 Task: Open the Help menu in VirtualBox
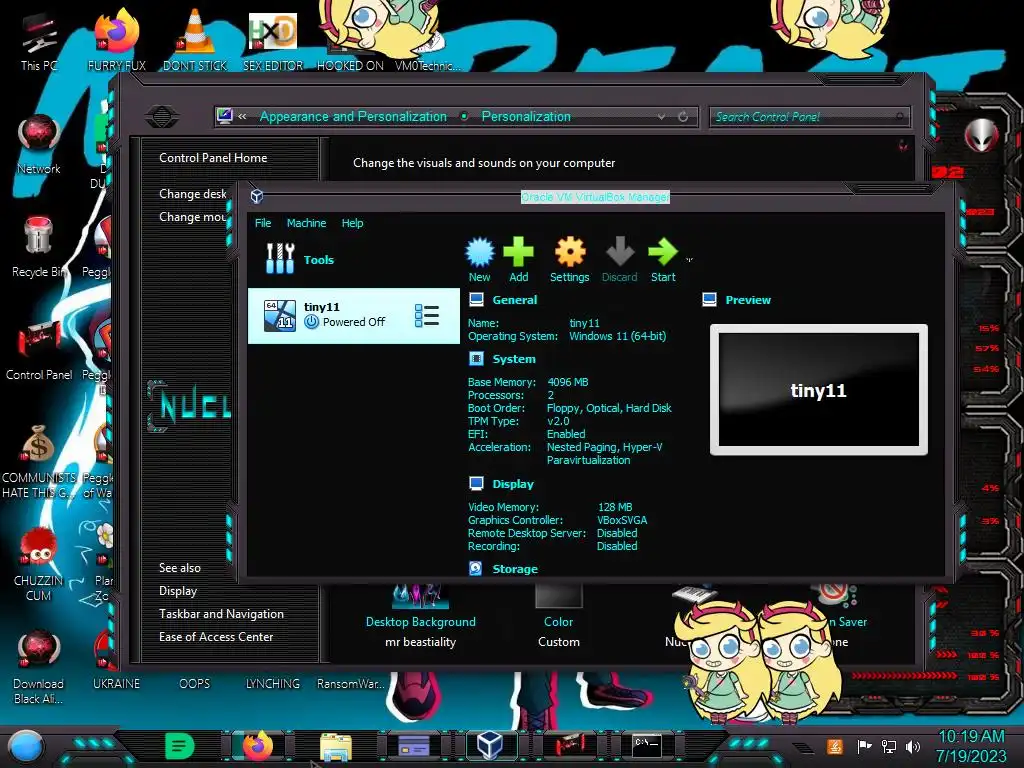(x=352, y=223)
